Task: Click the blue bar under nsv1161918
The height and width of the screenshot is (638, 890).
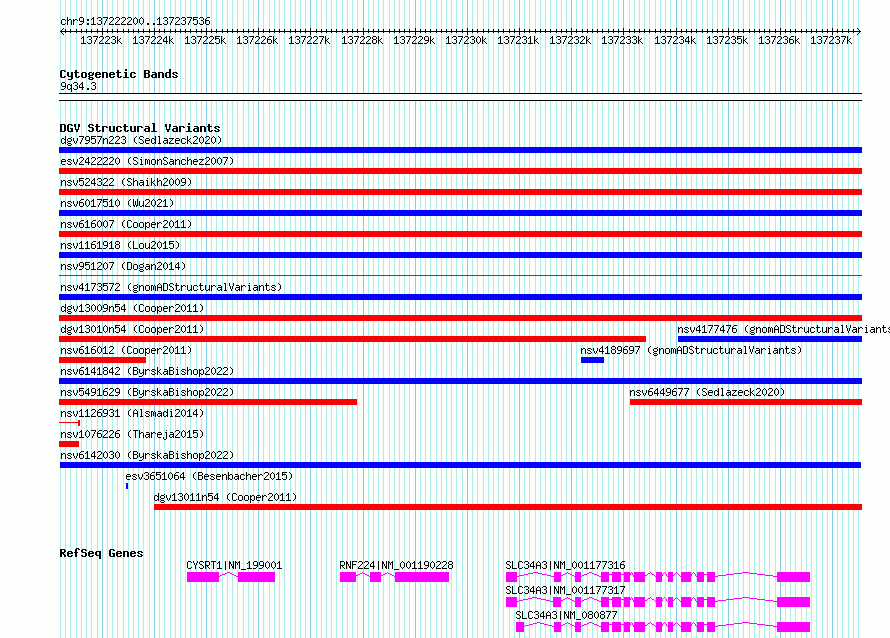Action: pos(460,255)
